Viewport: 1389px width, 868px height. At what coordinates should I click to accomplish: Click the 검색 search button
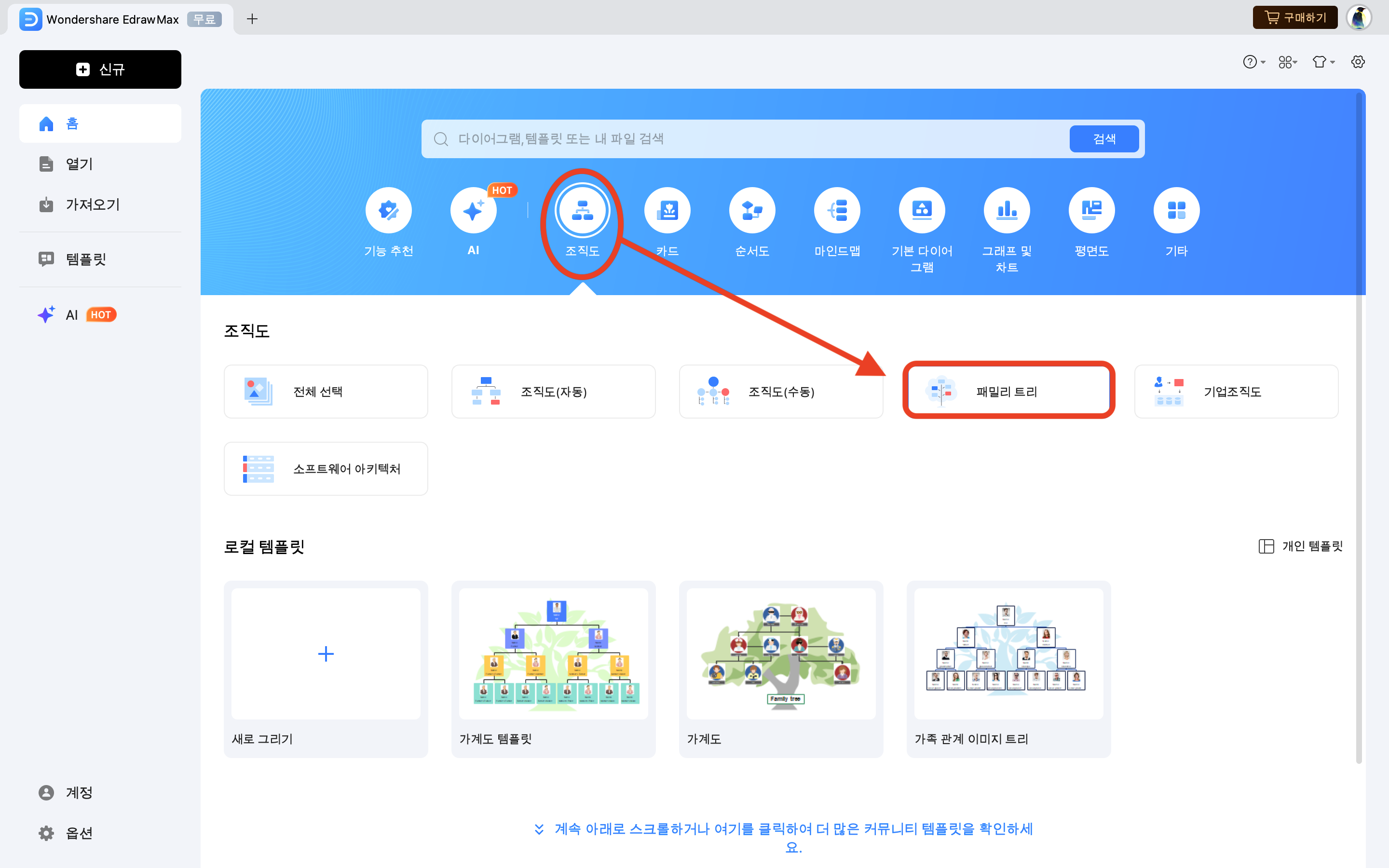(1104, 139)
